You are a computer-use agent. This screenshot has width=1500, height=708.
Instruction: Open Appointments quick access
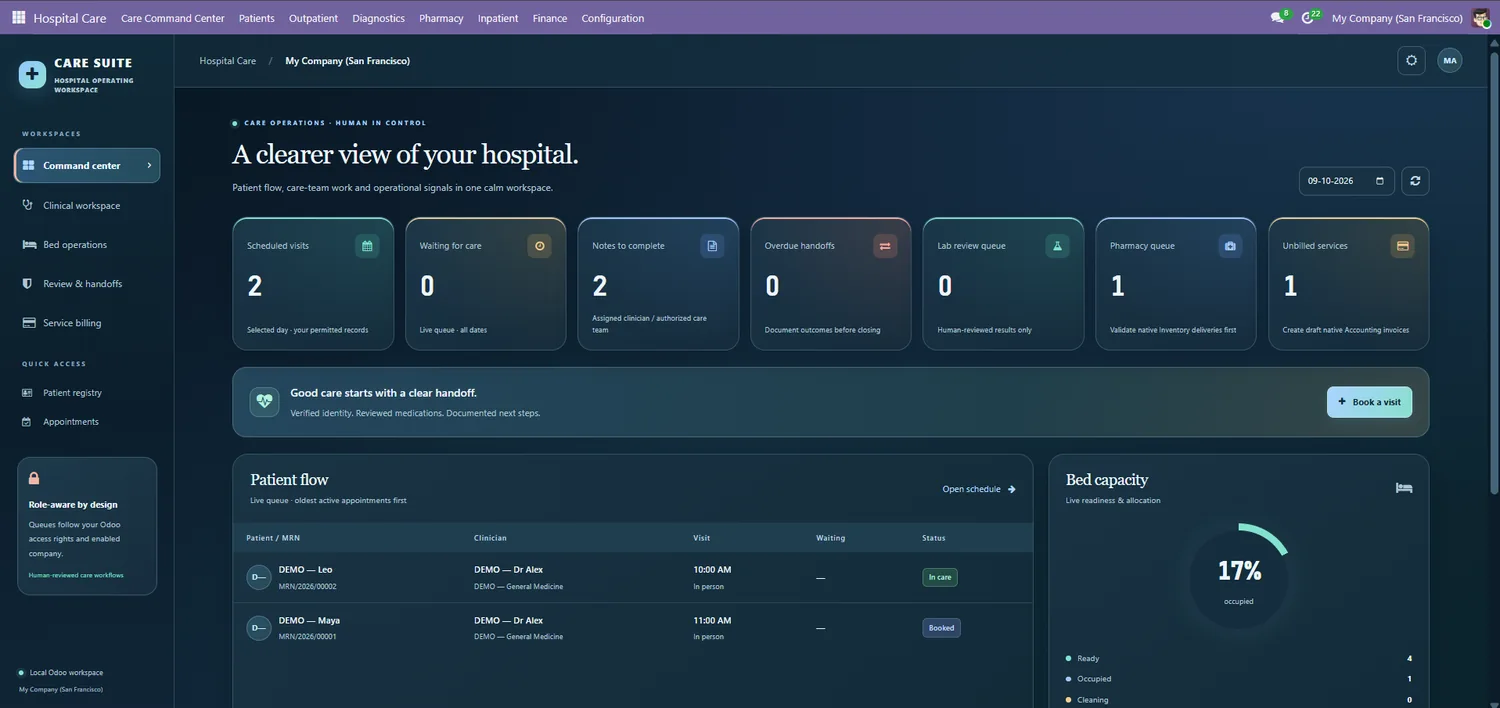(x=87, y=422)
